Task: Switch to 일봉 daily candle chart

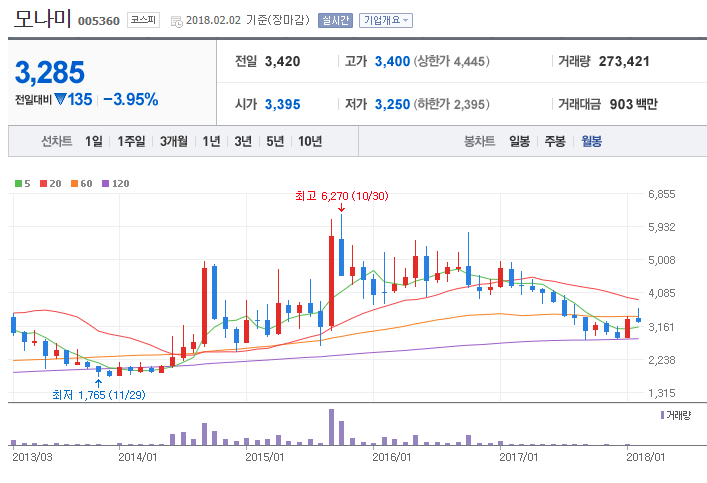Action: 519,141
